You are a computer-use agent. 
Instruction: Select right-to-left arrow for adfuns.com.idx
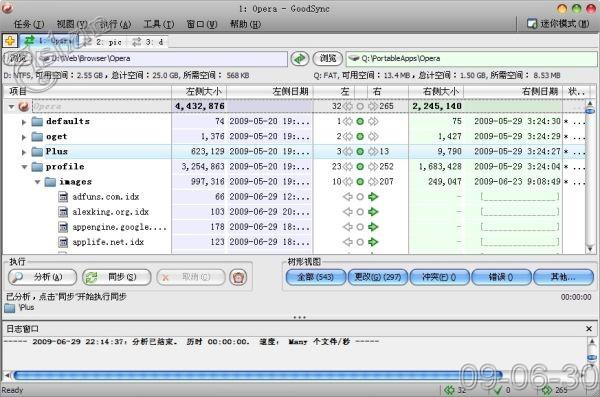coord(347,197)
